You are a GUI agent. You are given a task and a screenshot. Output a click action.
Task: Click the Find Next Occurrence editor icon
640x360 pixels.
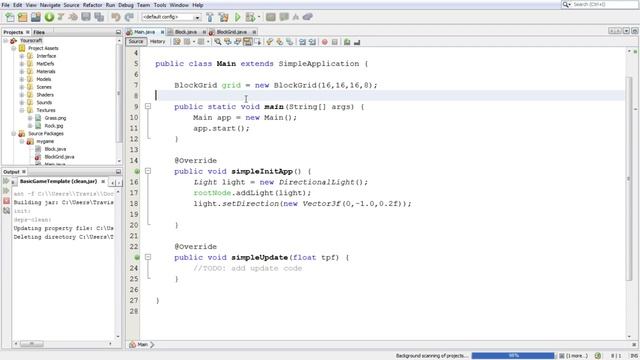point(238,42)
